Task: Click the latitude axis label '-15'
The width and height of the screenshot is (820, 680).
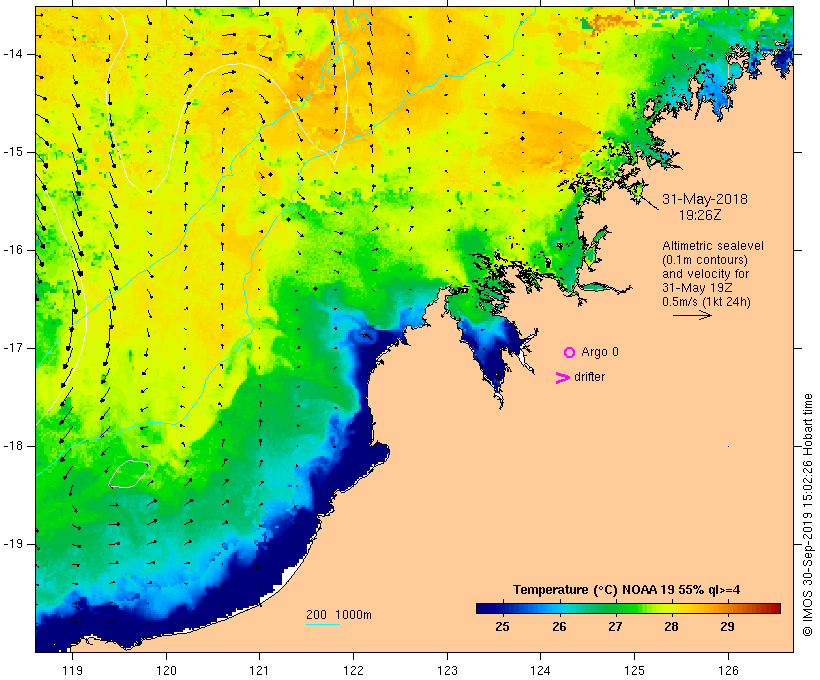Action: [x=13, y=152]
